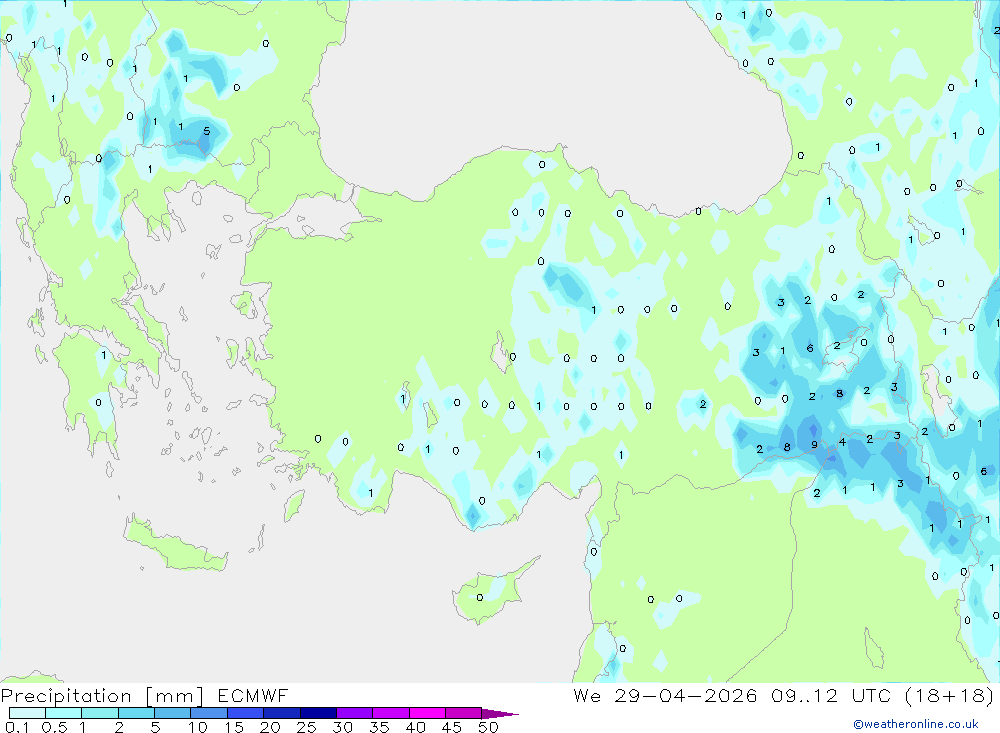Image resolution: width=1000 pixels, height=733 pixels.
Task: Click the 'ECMWF' model label
Action: pyautogui.click(x=253, y=695)
